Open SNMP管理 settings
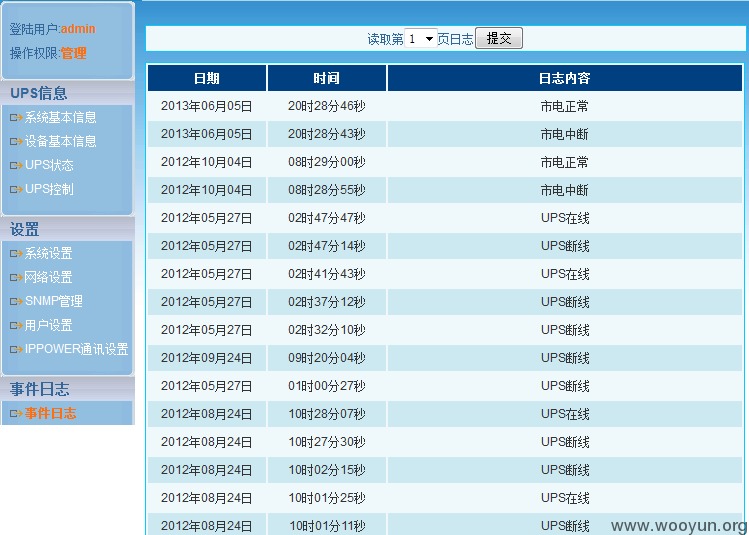This screenshot has height=535, width=749. point(54,301)
